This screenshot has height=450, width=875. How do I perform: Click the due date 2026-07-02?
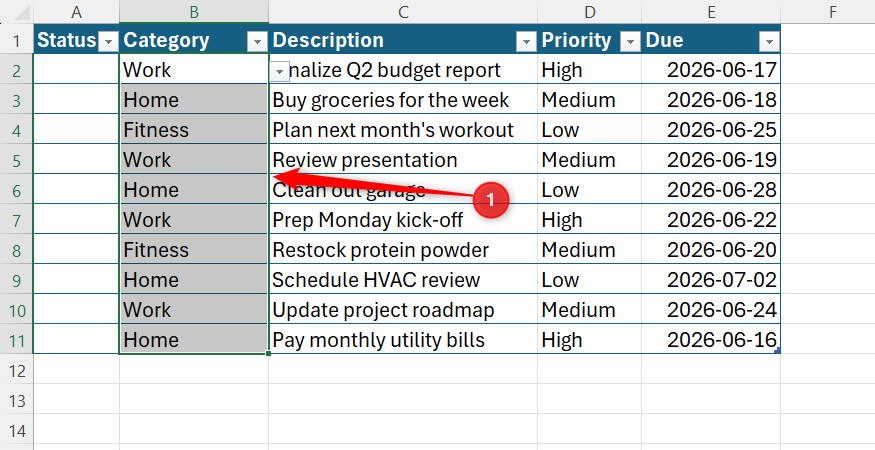click(x=711, y=279)
